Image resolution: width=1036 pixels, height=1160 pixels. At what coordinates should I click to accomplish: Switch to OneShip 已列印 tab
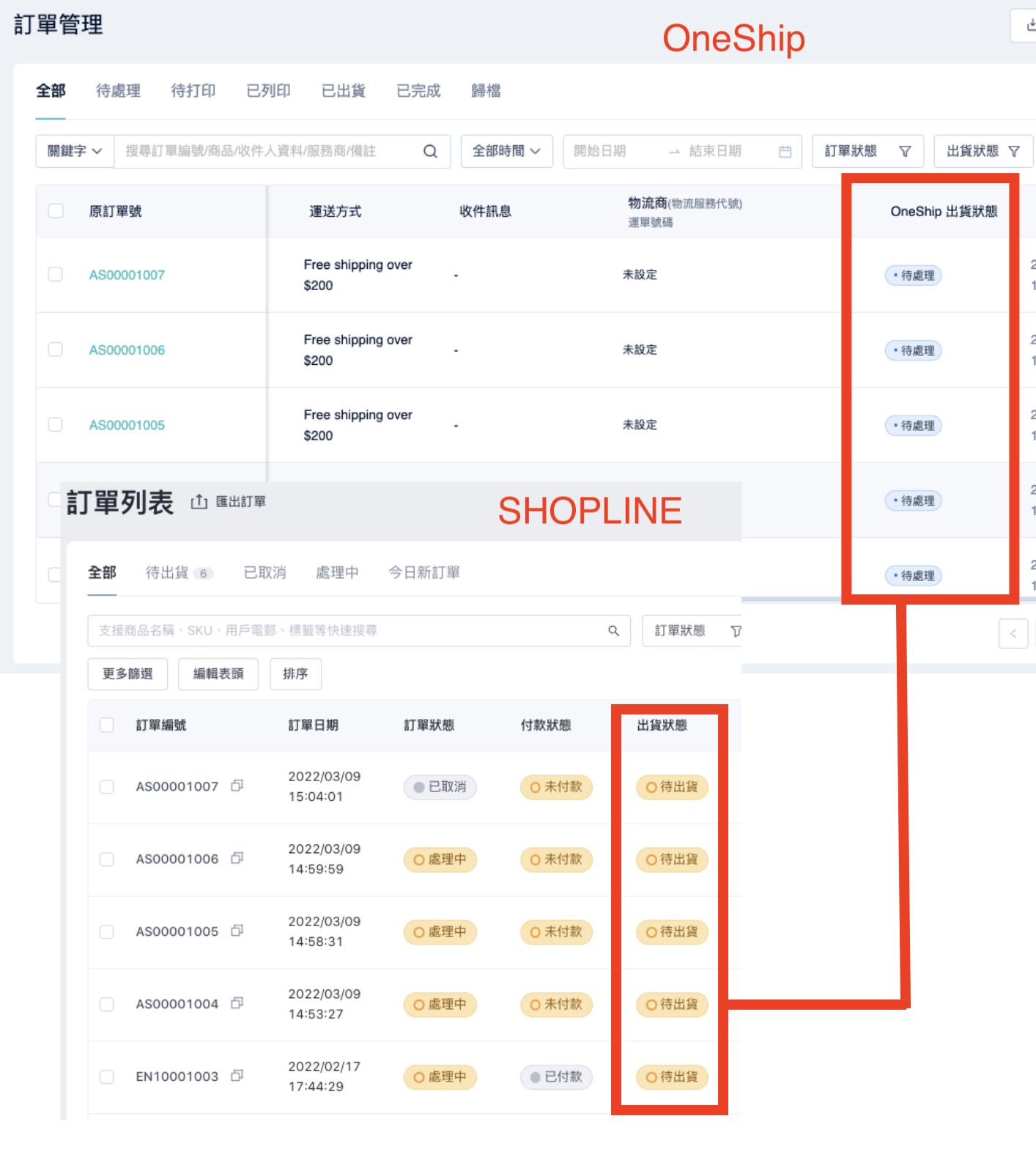pos(268,91)
